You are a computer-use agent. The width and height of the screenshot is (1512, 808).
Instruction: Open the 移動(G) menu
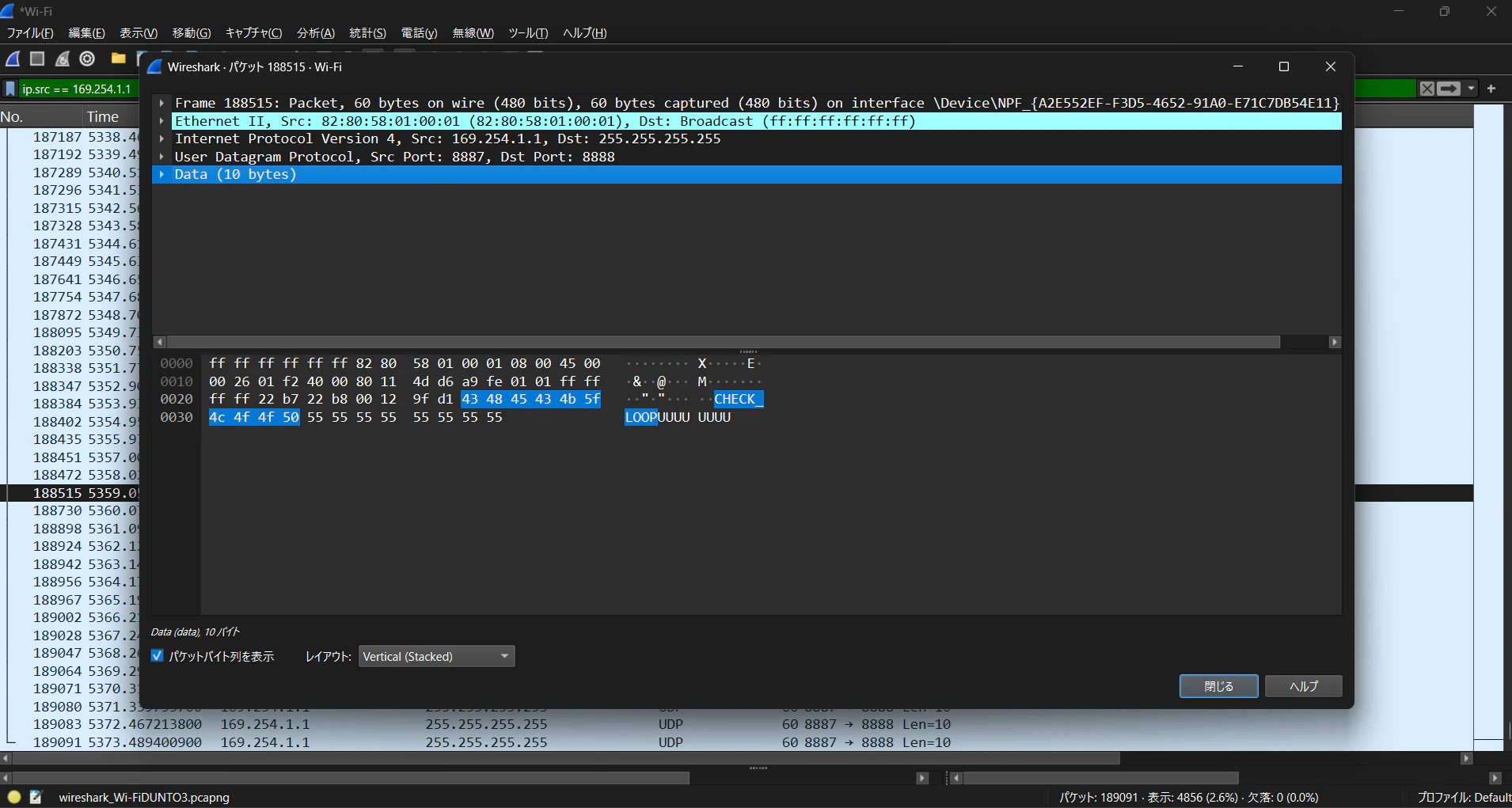[x=192, y=33]
